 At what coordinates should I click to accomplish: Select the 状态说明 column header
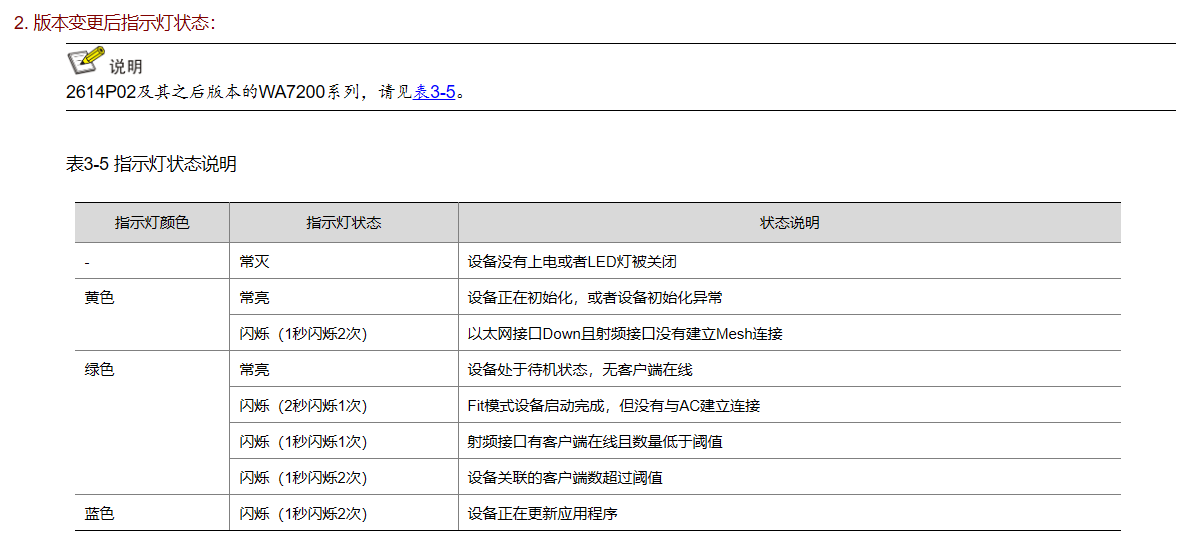(x=789, y=223)
